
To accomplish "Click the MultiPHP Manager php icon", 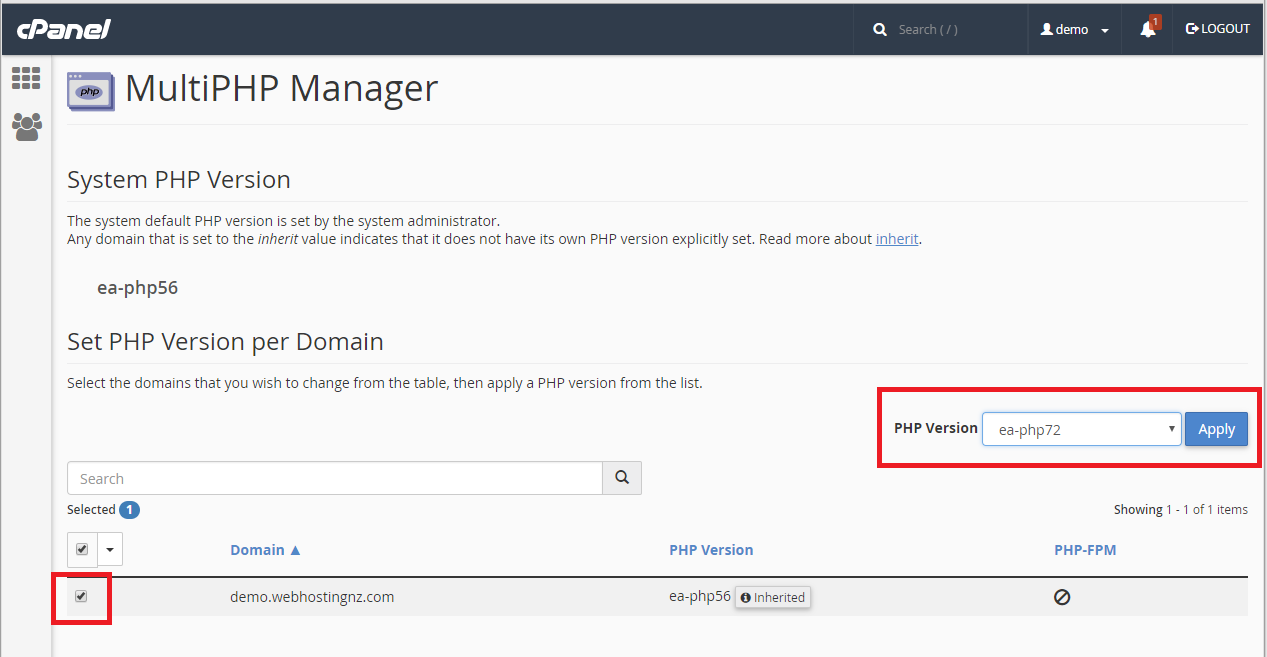I will pos(90,90).
